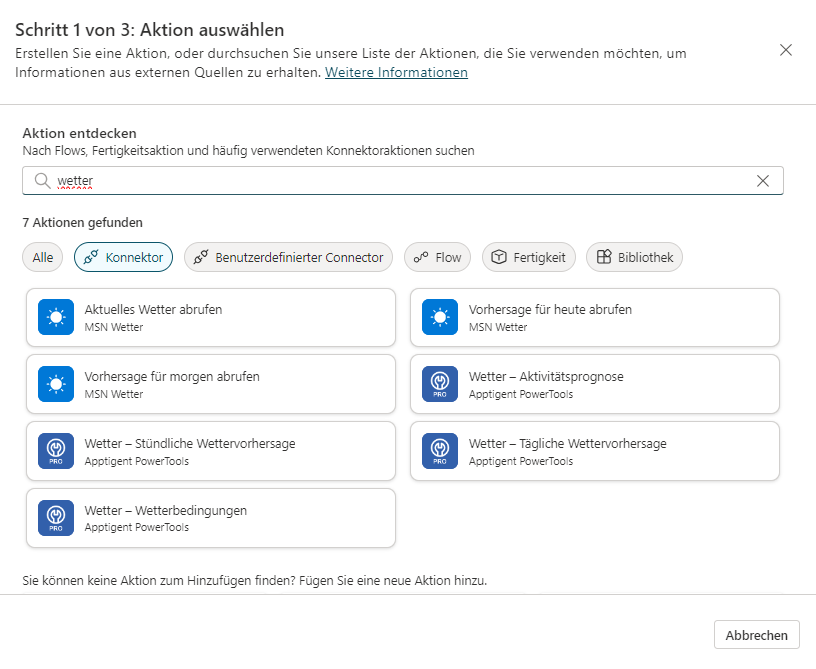
Task: Choose the Wetter – Tägliche Wettervorhersage action
Action: pyautogui.click(x=594, y=452)
